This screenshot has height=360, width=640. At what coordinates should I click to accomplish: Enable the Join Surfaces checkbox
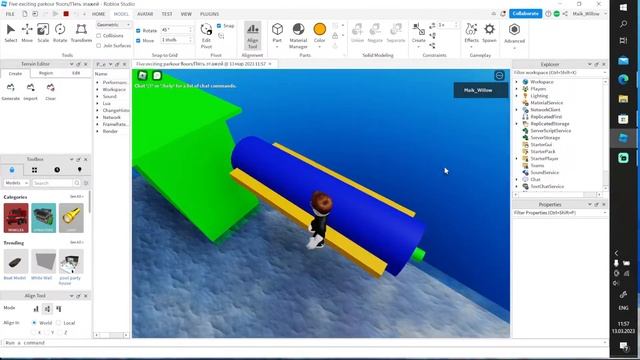pos(99,46)
